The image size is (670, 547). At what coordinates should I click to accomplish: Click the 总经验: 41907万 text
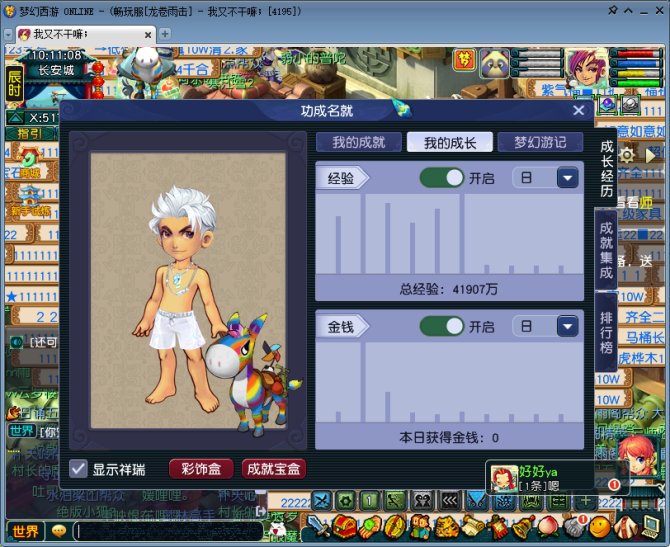[x=449, y=289]
